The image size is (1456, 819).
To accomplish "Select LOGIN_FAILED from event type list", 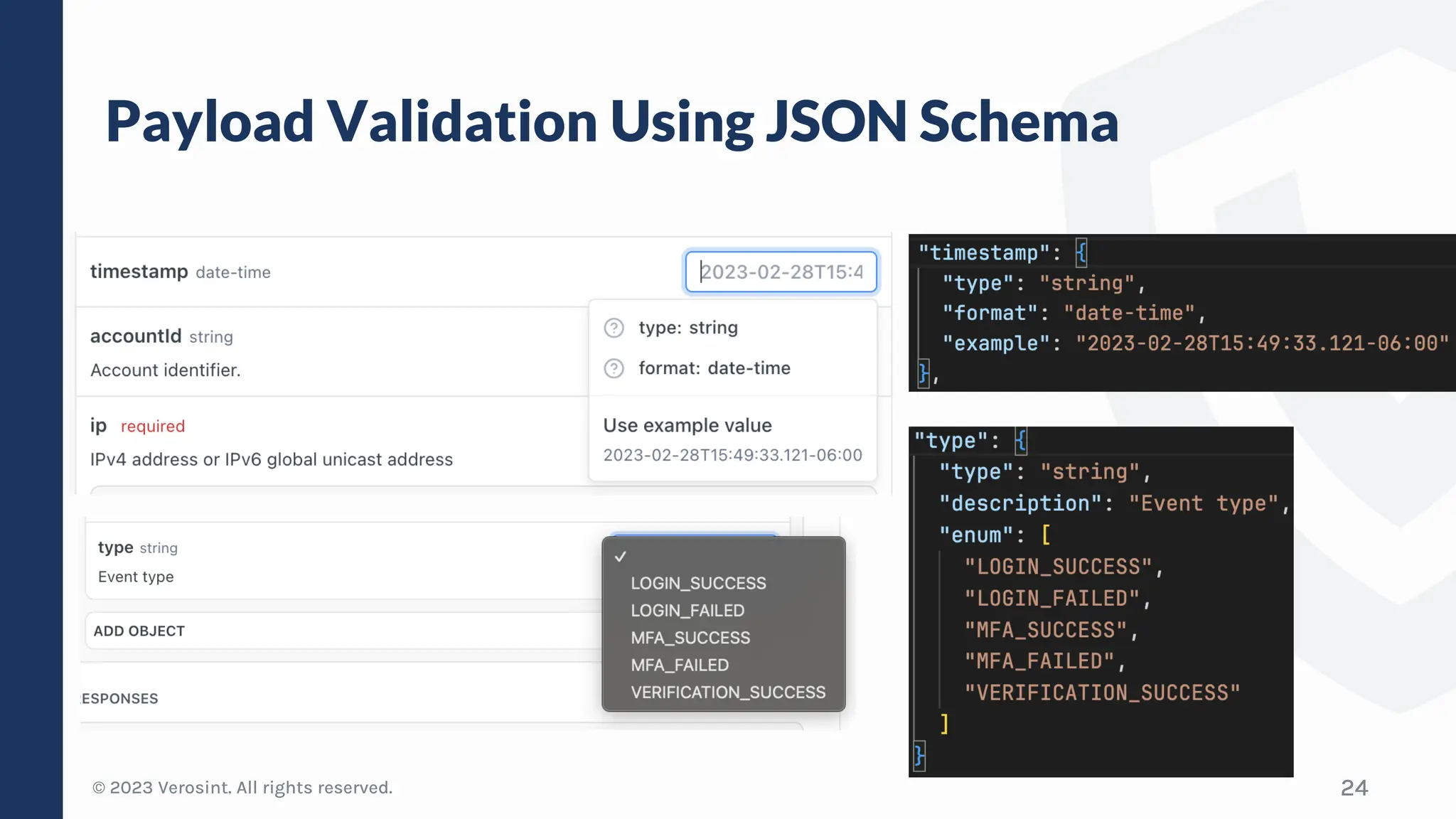I will coord(687,611).
